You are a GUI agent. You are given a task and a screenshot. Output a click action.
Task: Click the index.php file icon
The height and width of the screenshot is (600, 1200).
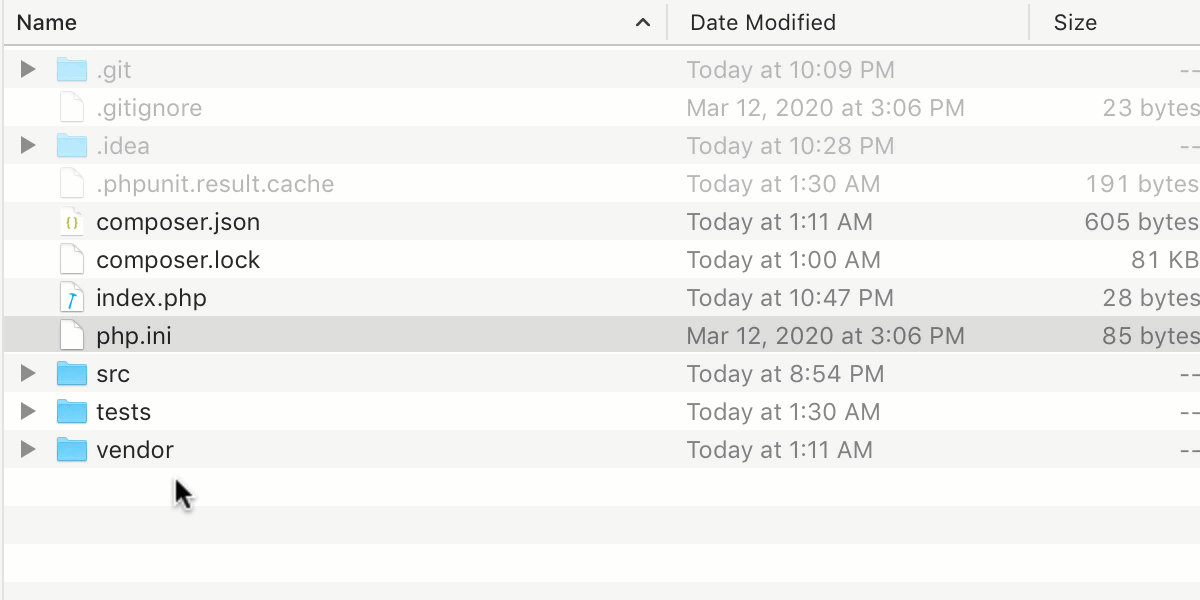click(71, 298)
